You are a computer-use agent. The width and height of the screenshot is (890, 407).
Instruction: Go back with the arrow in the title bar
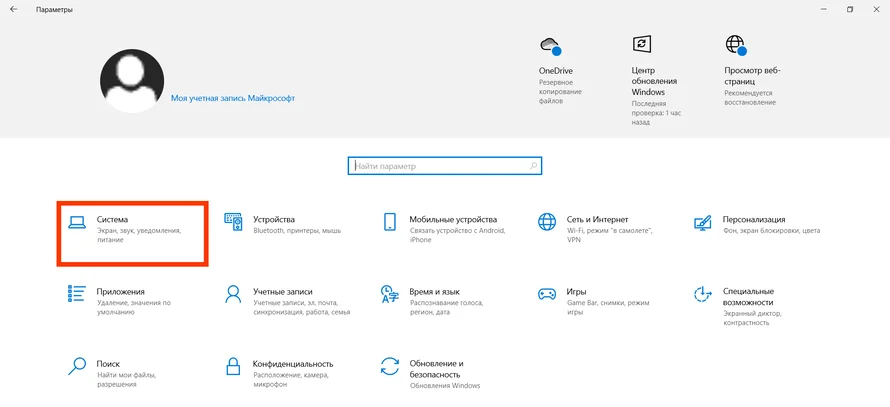tap(14, 10)
